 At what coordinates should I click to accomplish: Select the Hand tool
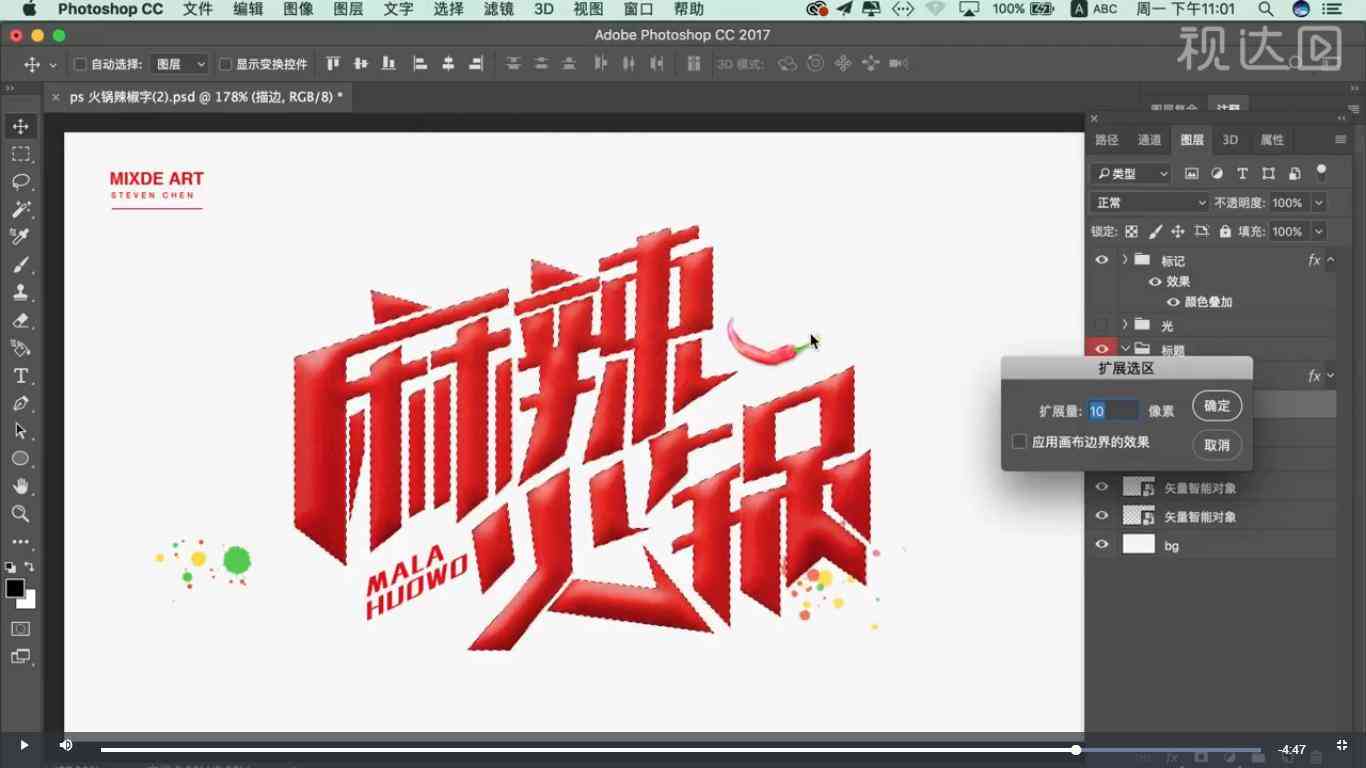pyautogui.click(x=20, y=486)
